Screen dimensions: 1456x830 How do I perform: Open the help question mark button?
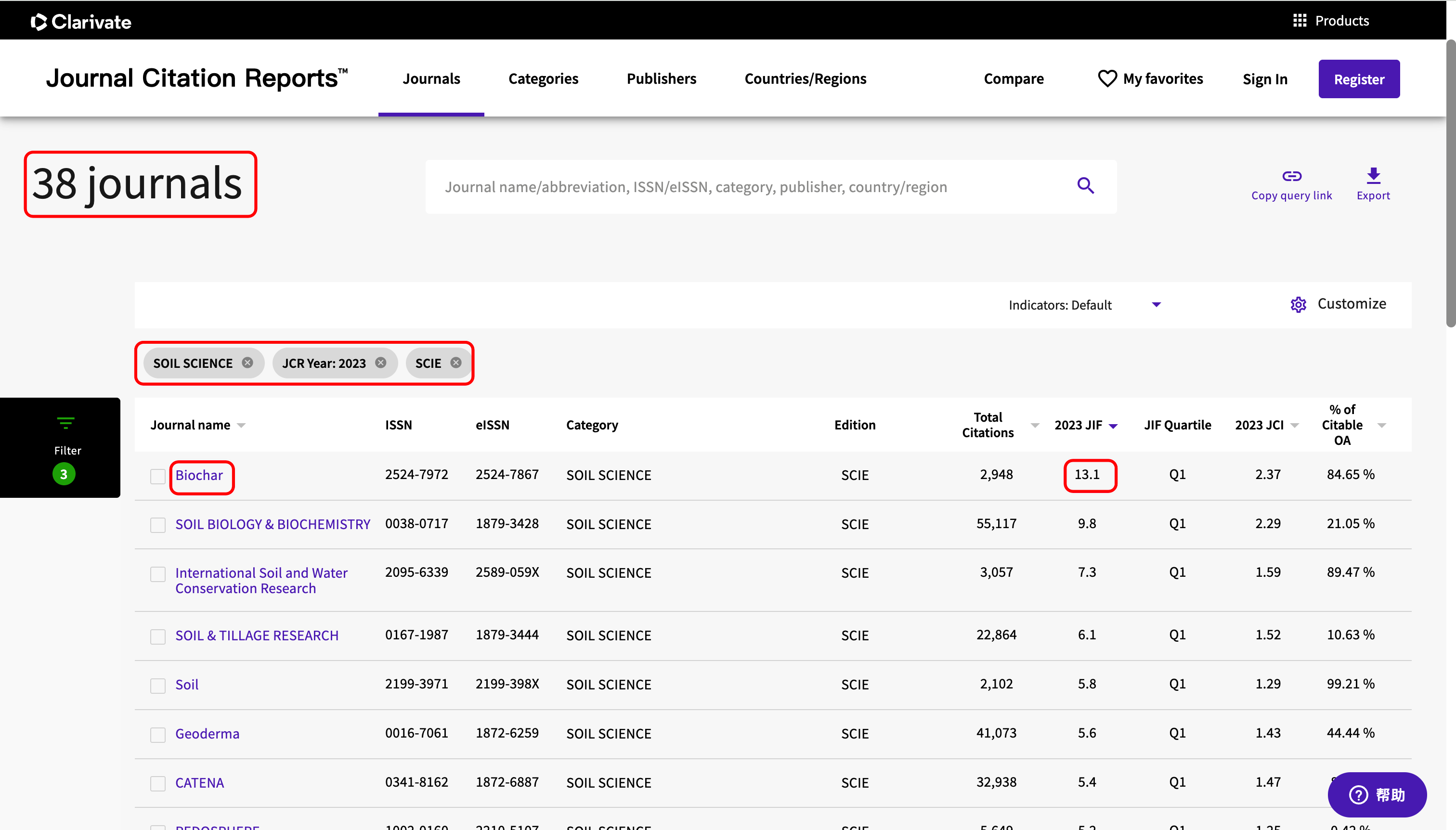click(x=1359, y=794)
